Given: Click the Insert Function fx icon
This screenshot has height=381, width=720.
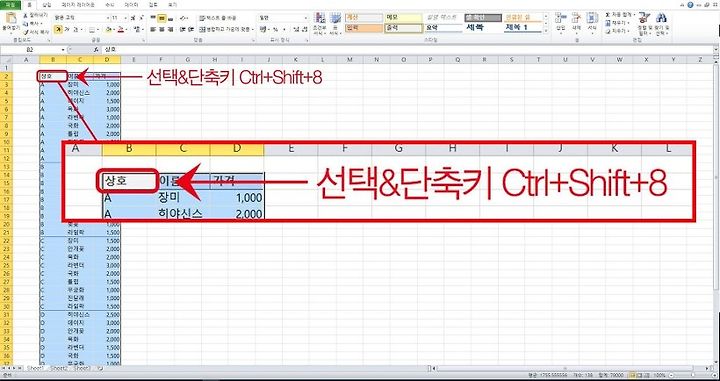Looking at the screenshot, I should click(x=96, y=49).
